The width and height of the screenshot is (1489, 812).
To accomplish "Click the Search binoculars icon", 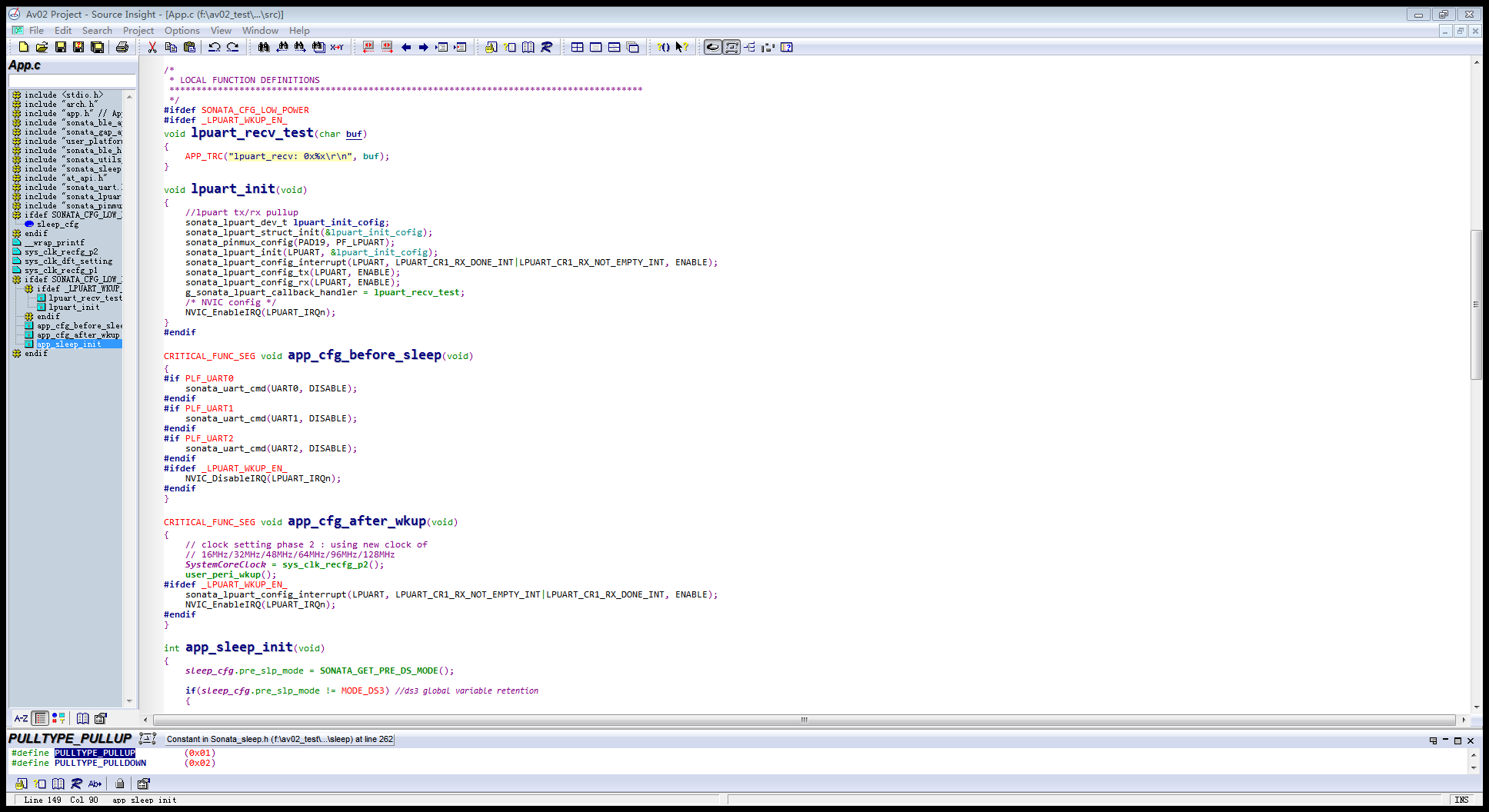I will 264,47.
